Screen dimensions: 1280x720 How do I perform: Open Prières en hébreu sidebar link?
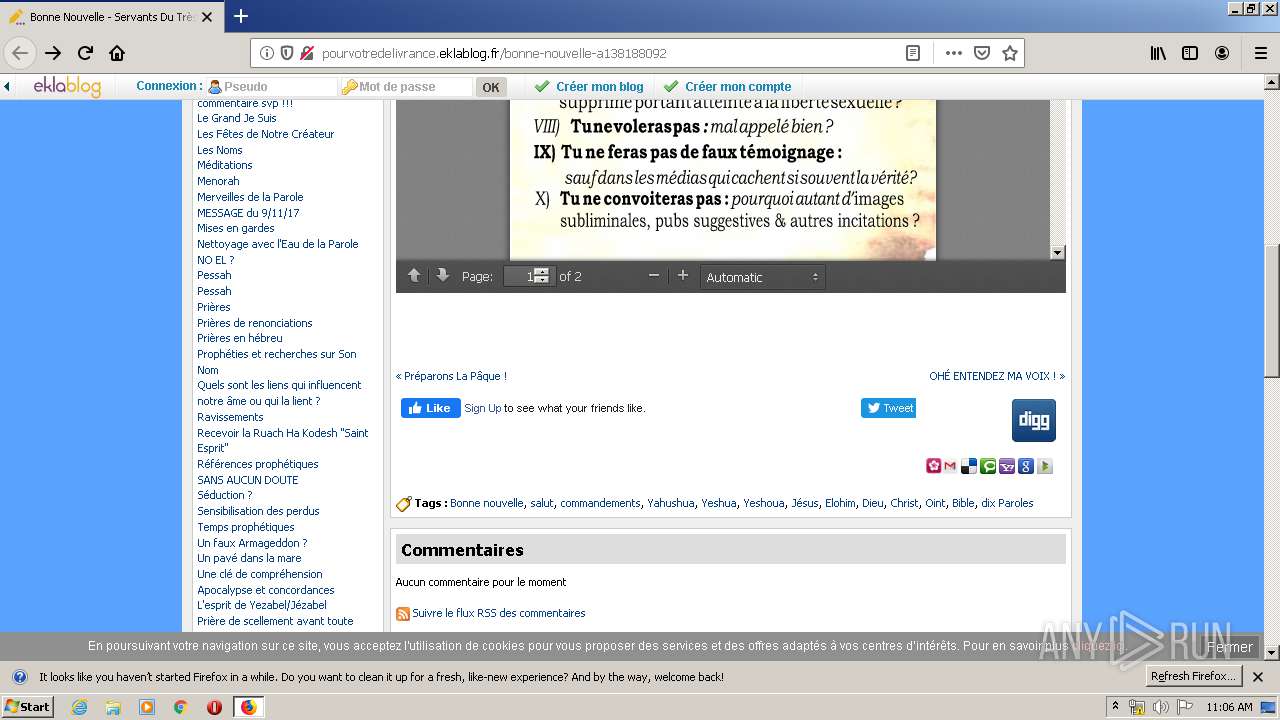click(240, 338)
